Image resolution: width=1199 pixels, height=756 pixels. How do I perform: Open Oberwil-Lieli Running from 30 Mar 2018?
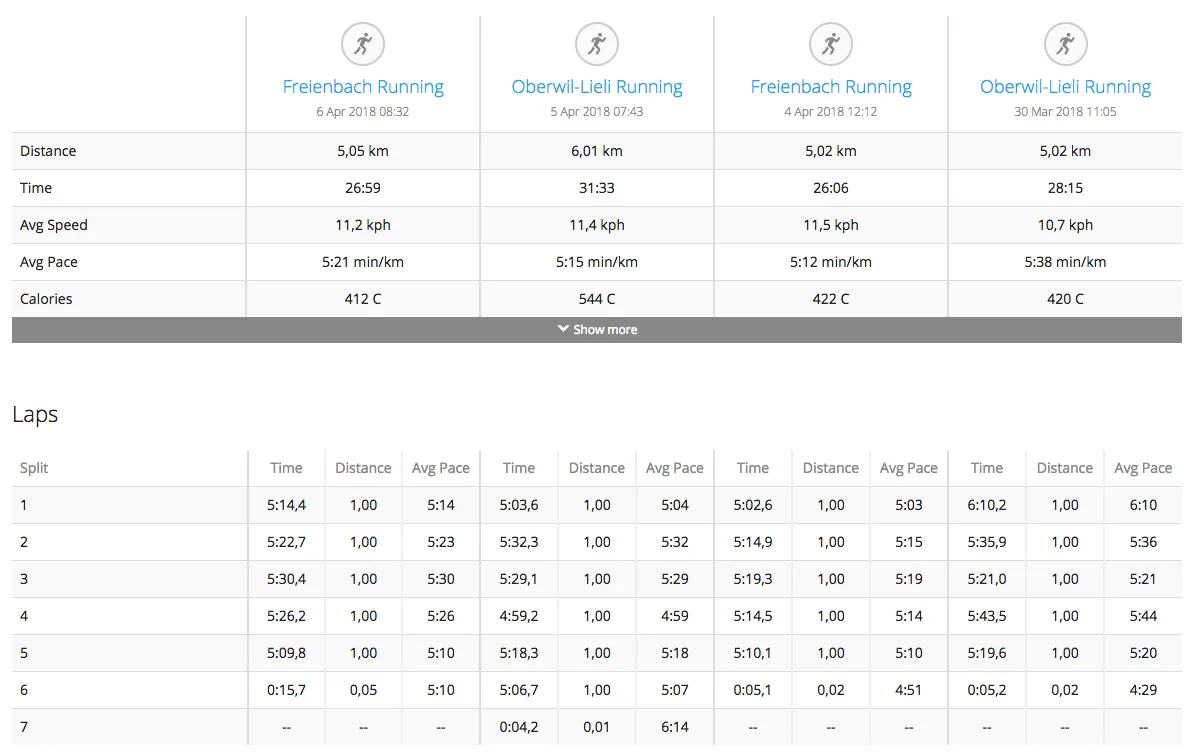click(x=1065, y=87)
